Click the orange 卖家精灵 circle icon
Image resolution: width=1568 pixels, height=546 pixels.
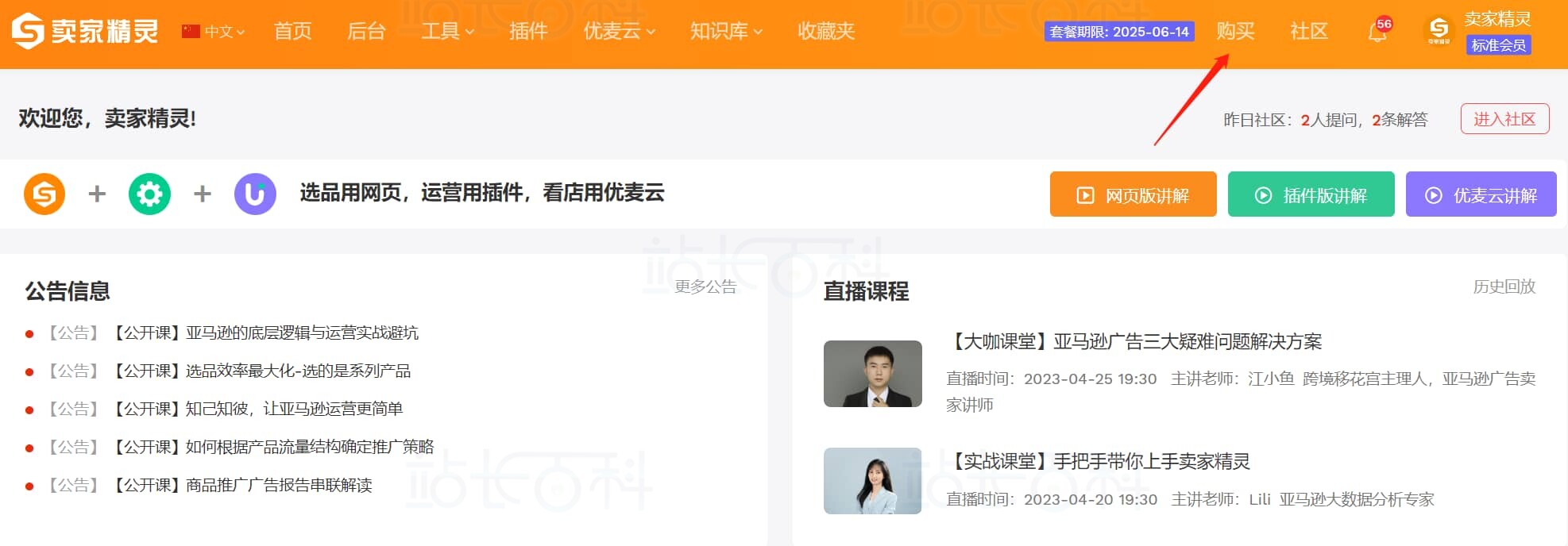(44, 194)
